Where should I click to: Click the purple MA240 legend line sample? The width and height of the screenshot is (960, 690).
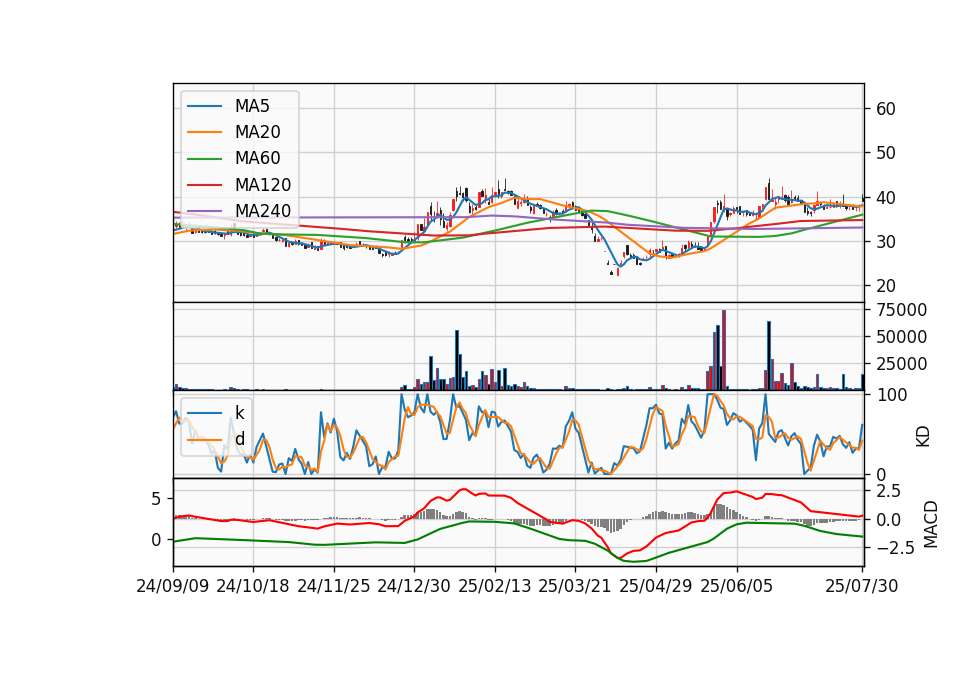click(x=204, y=211)
